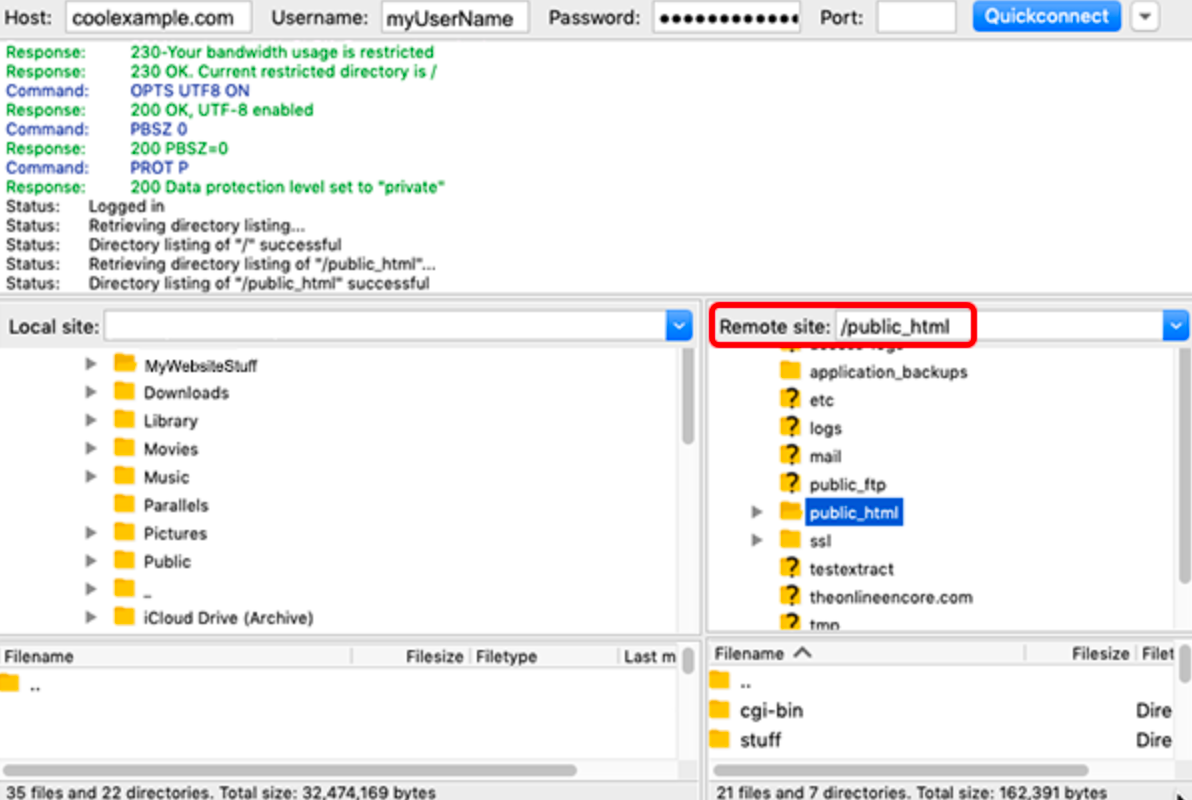
Task: Click the Host input field
Action: tap(155, 17)
